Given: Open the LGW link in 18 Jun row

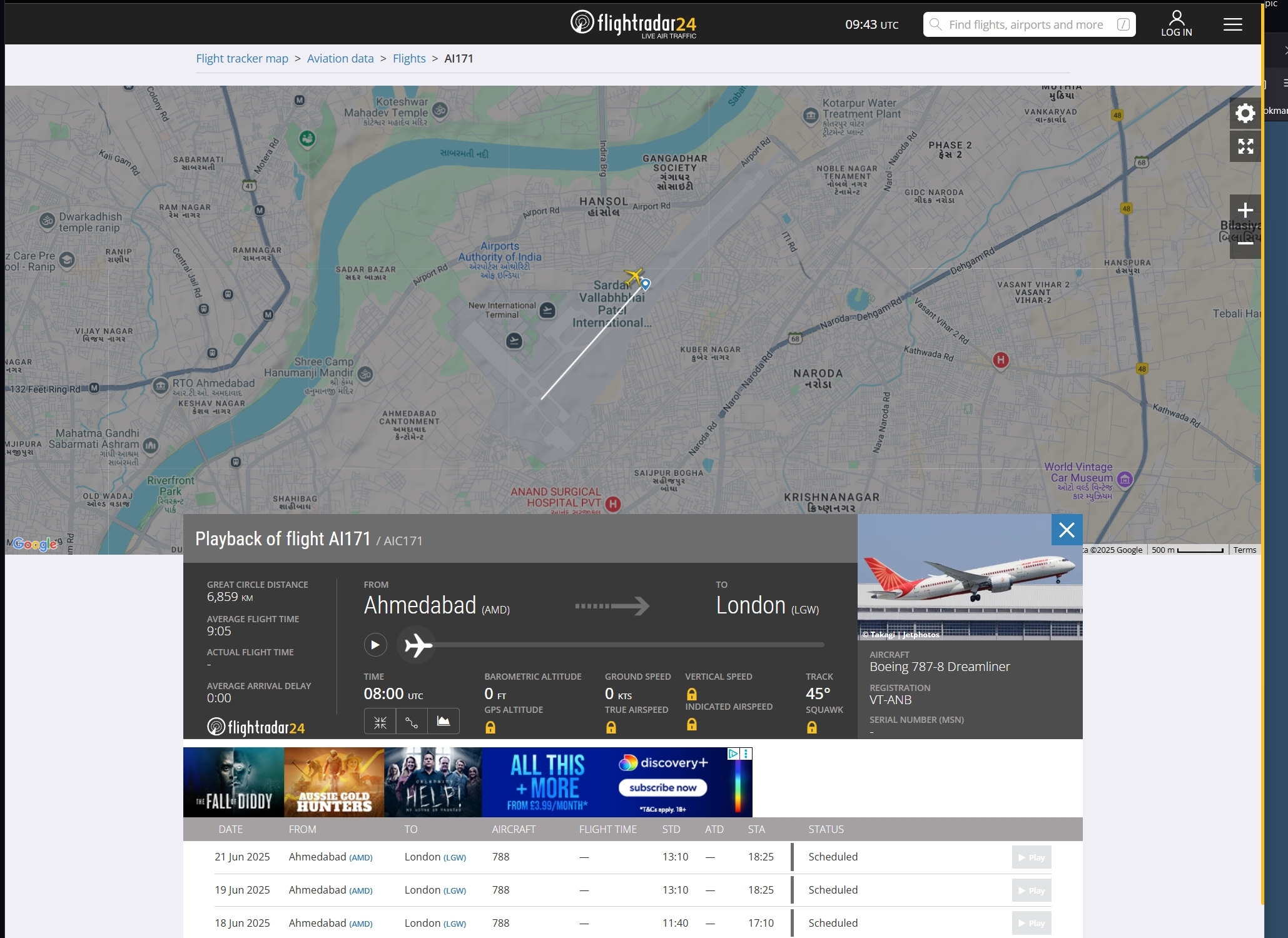Looking at the screenshot, I should [x=455, y=924].
